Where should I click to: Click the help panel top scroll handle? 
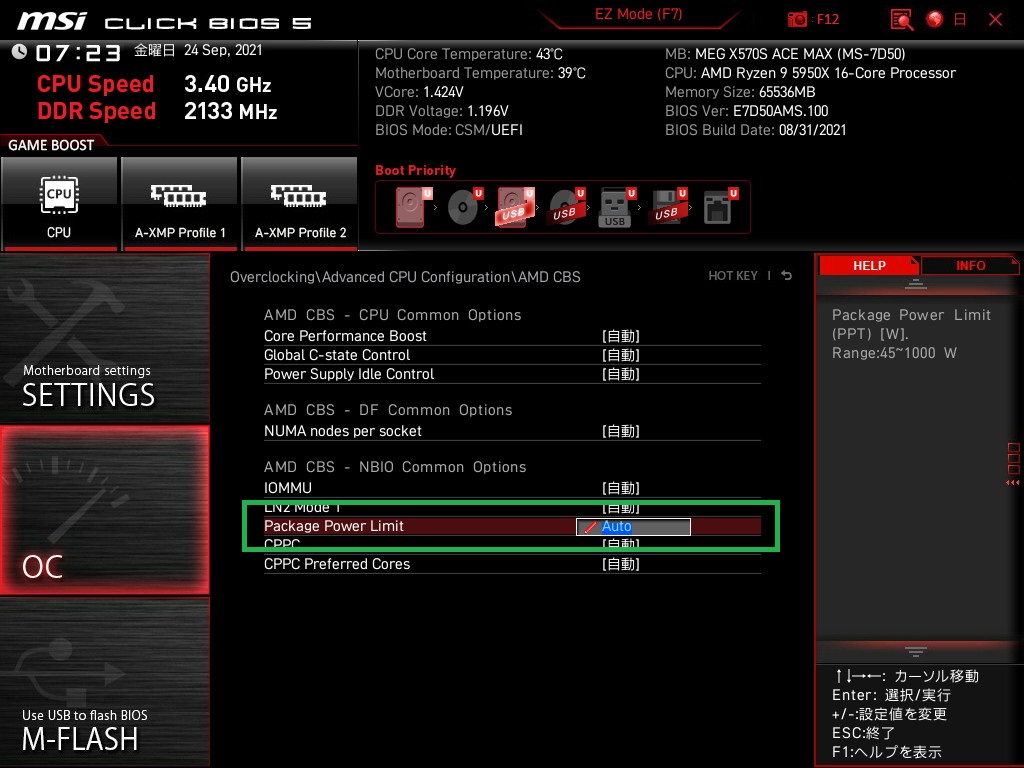[x=916, y=284]
